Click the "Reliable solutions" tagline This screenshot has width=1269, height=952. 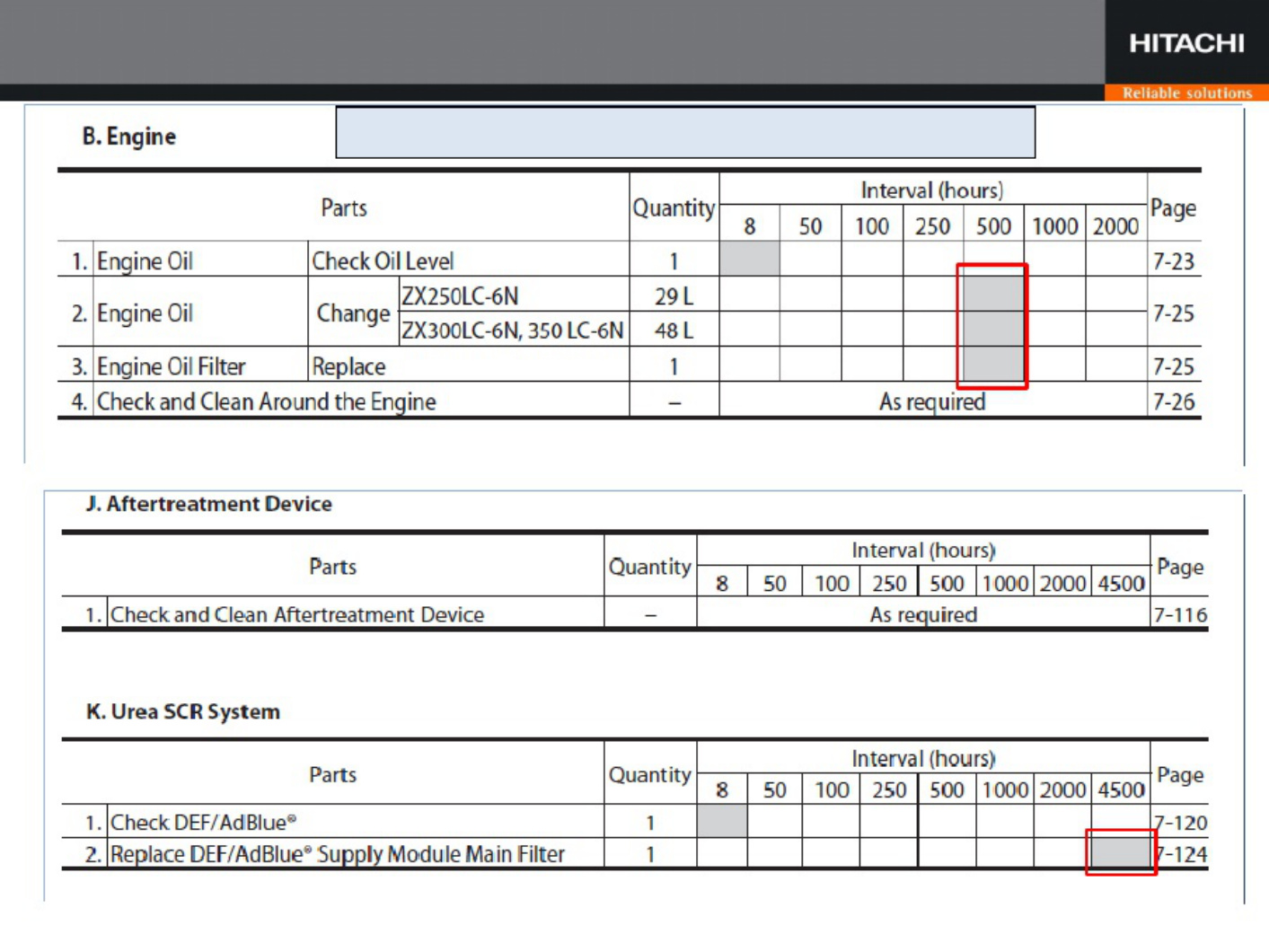pyautogui.click(x=1186, y=93)
